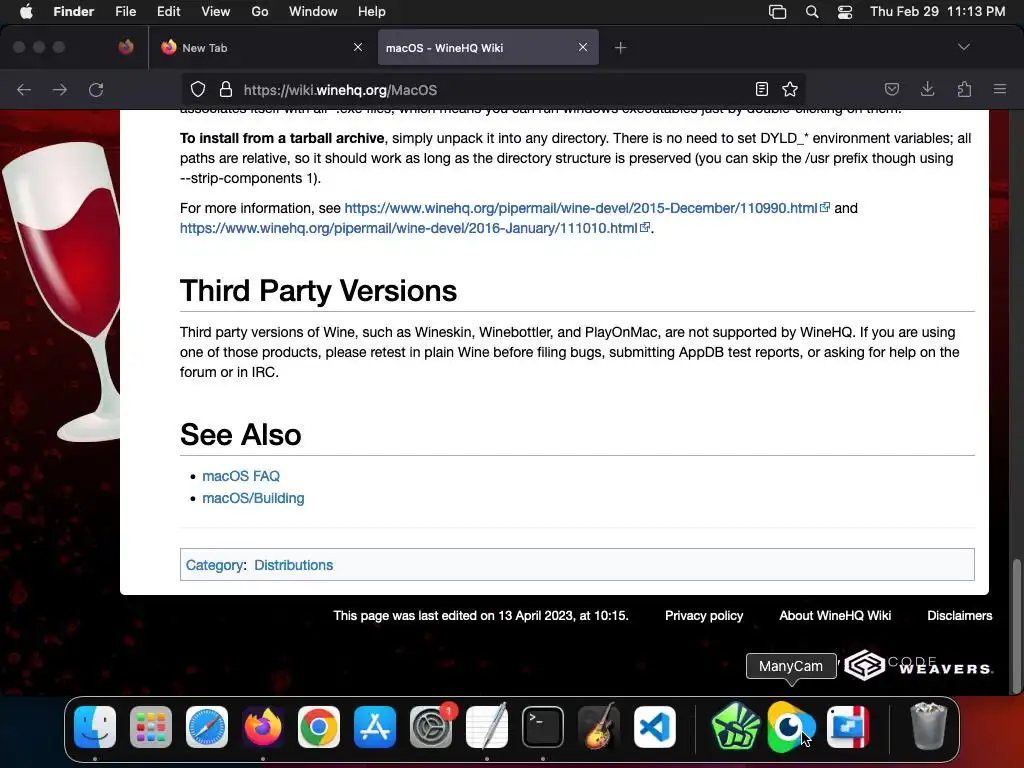The image size is (1024, 768).
Task: Open the File menu
Action: tap(125, 12)
